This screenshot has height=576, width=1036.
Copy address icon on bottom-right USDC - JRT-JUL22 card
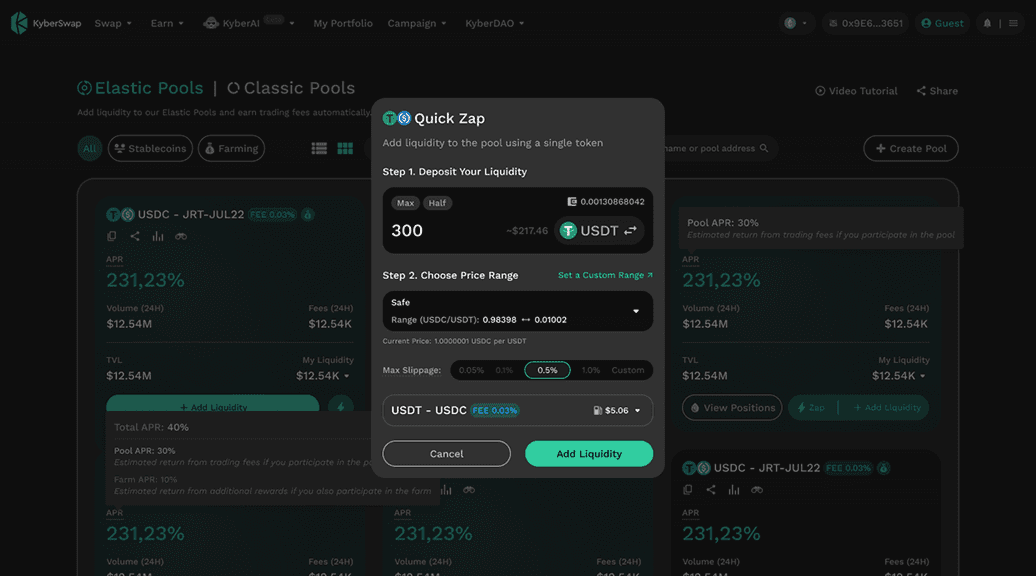coord(688,489)
